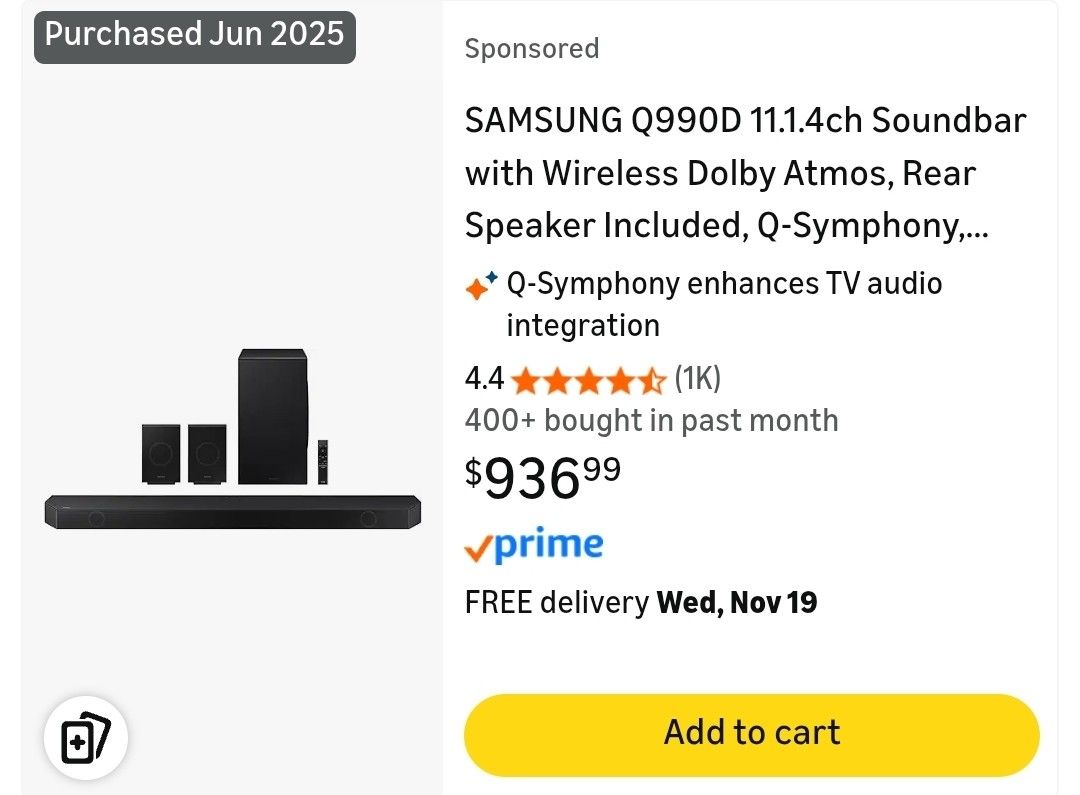Click the 400+ bought in past month label
This screenshot has width=1080, height=795.
651,420
